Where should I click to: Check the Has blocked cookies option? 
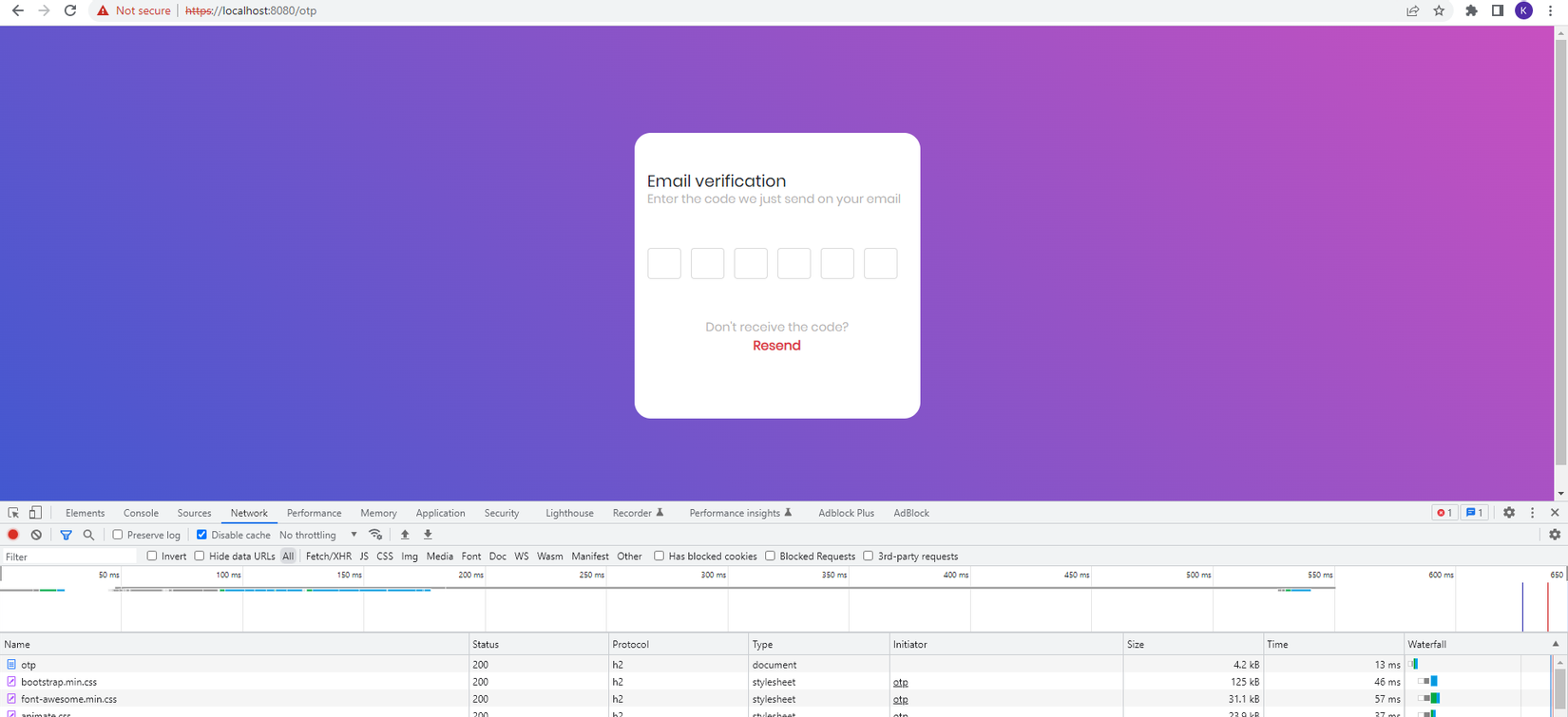tap(659, 557)
